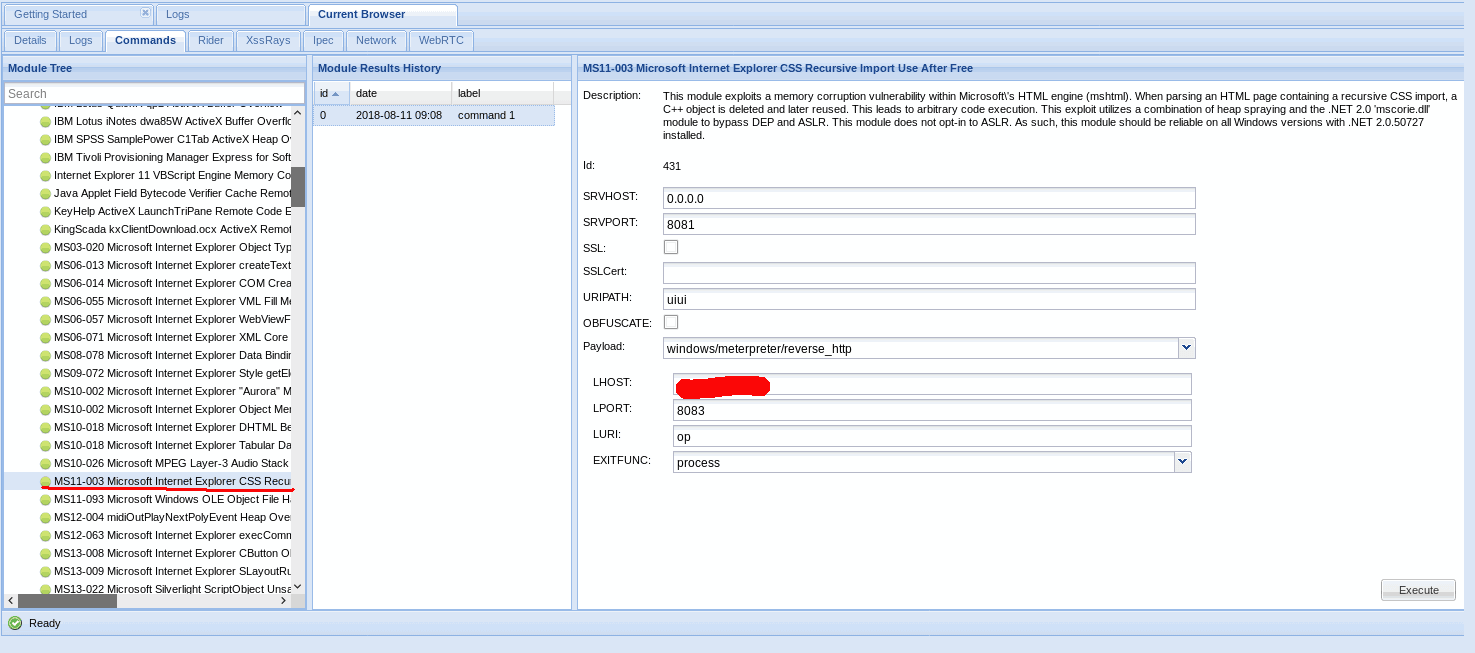Click green icon beside MS11-003 module
Viewport: 1475px width, 653px height.
tap(45, 482)
